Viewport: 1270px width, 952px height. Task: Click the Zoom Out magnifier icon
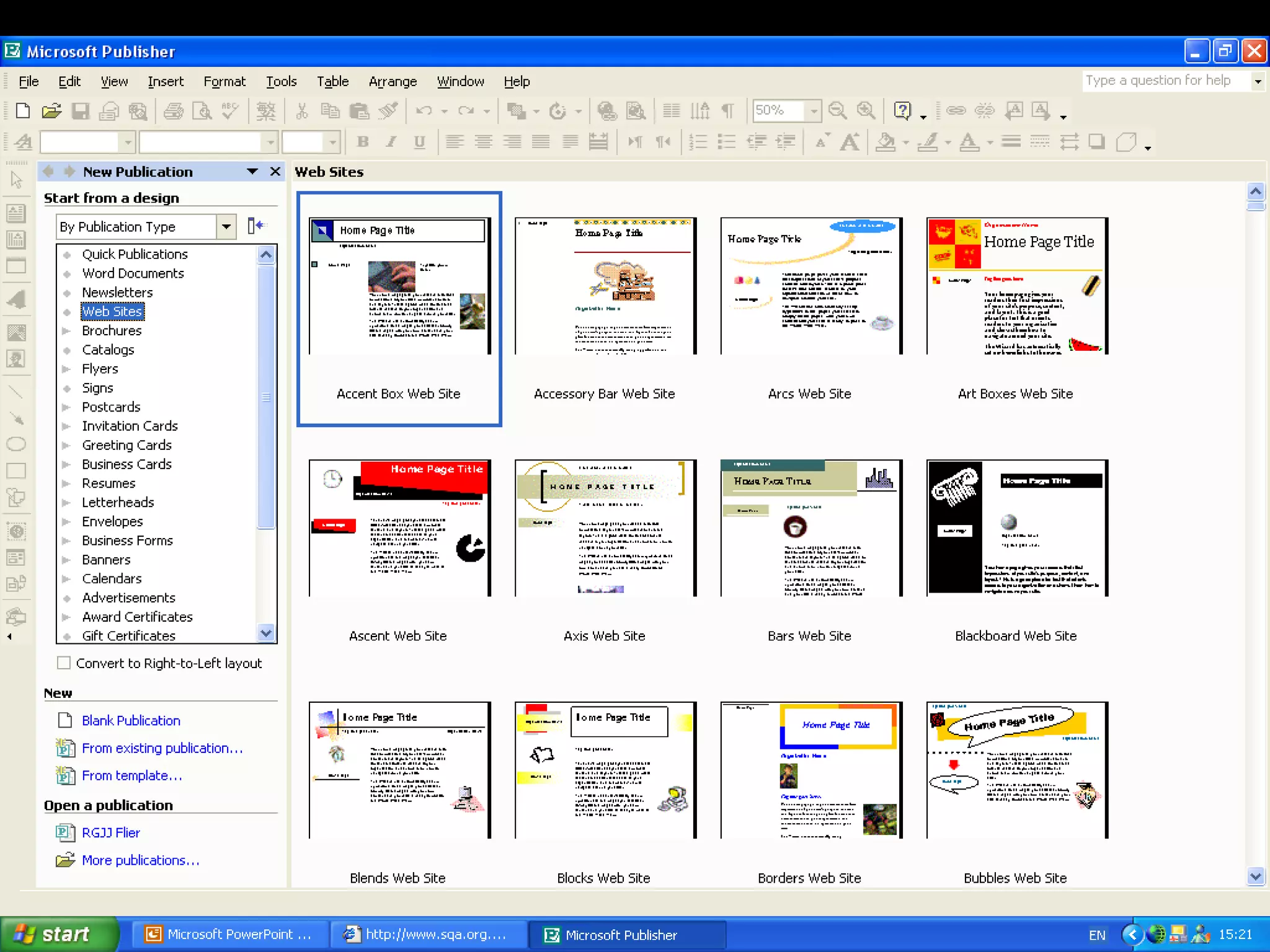(x=837, y=111)
